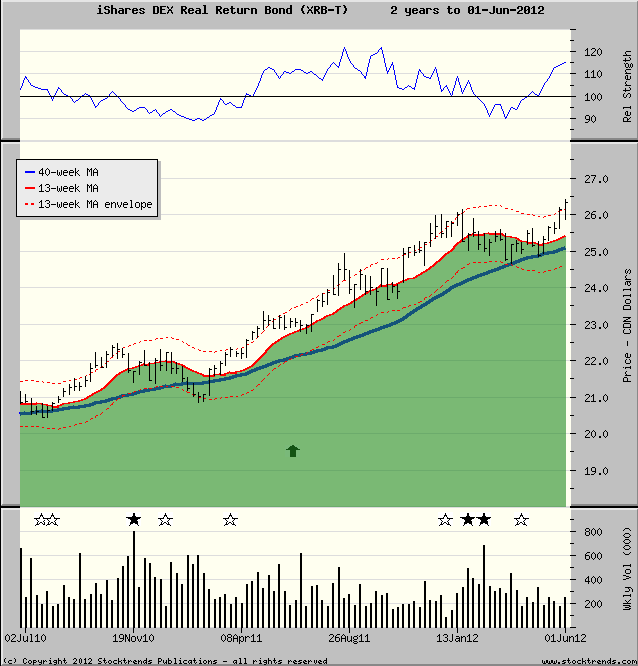Viewport: 638px width, 666px height.
Task: Click the 'Price - CDN Dollars' axis title
Action: click(627, 325)
